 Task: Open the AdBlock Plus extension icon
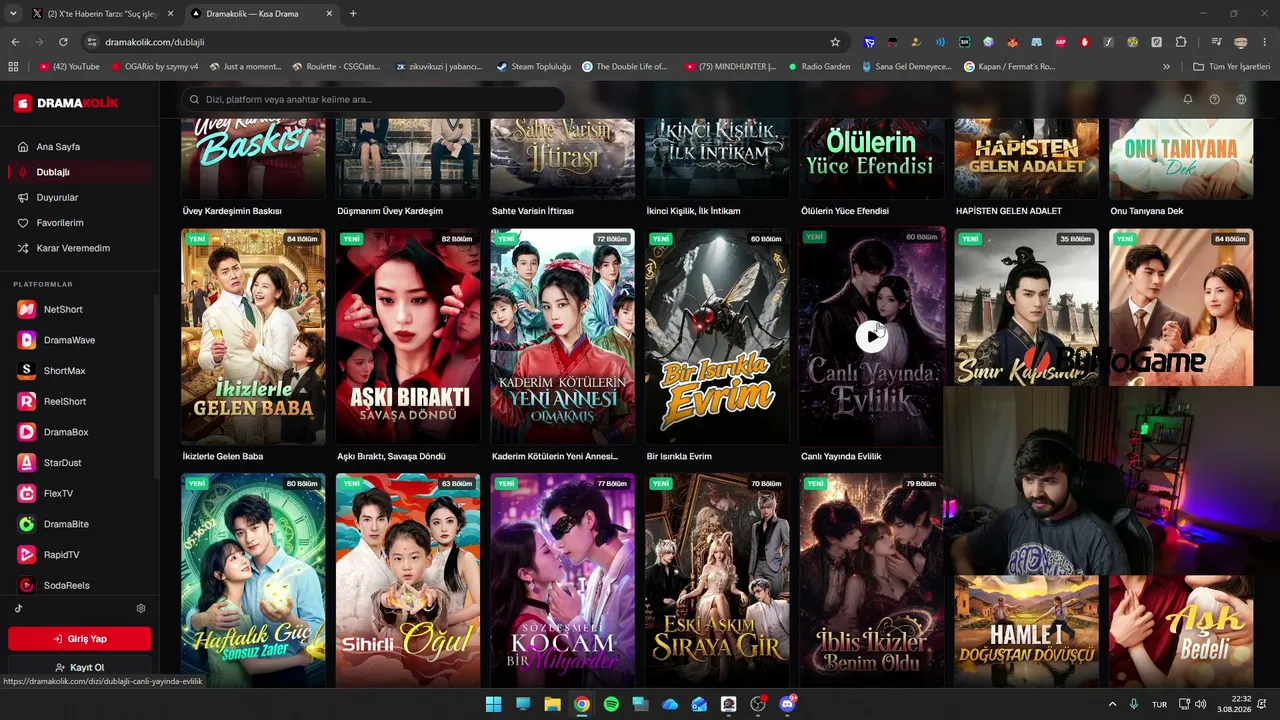tap(1060, 42)
